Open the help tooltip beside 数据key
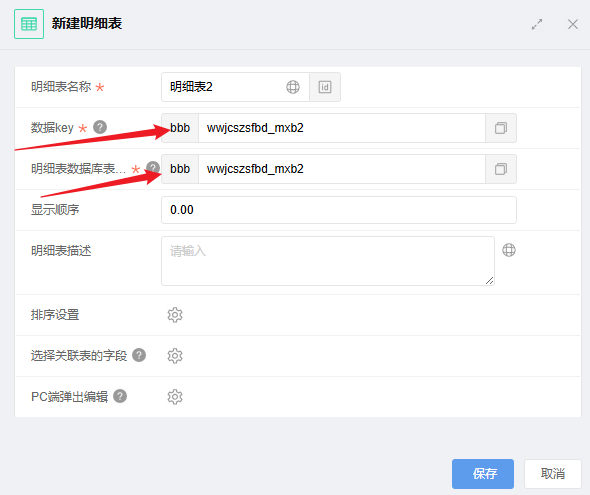 click(100, 127)
